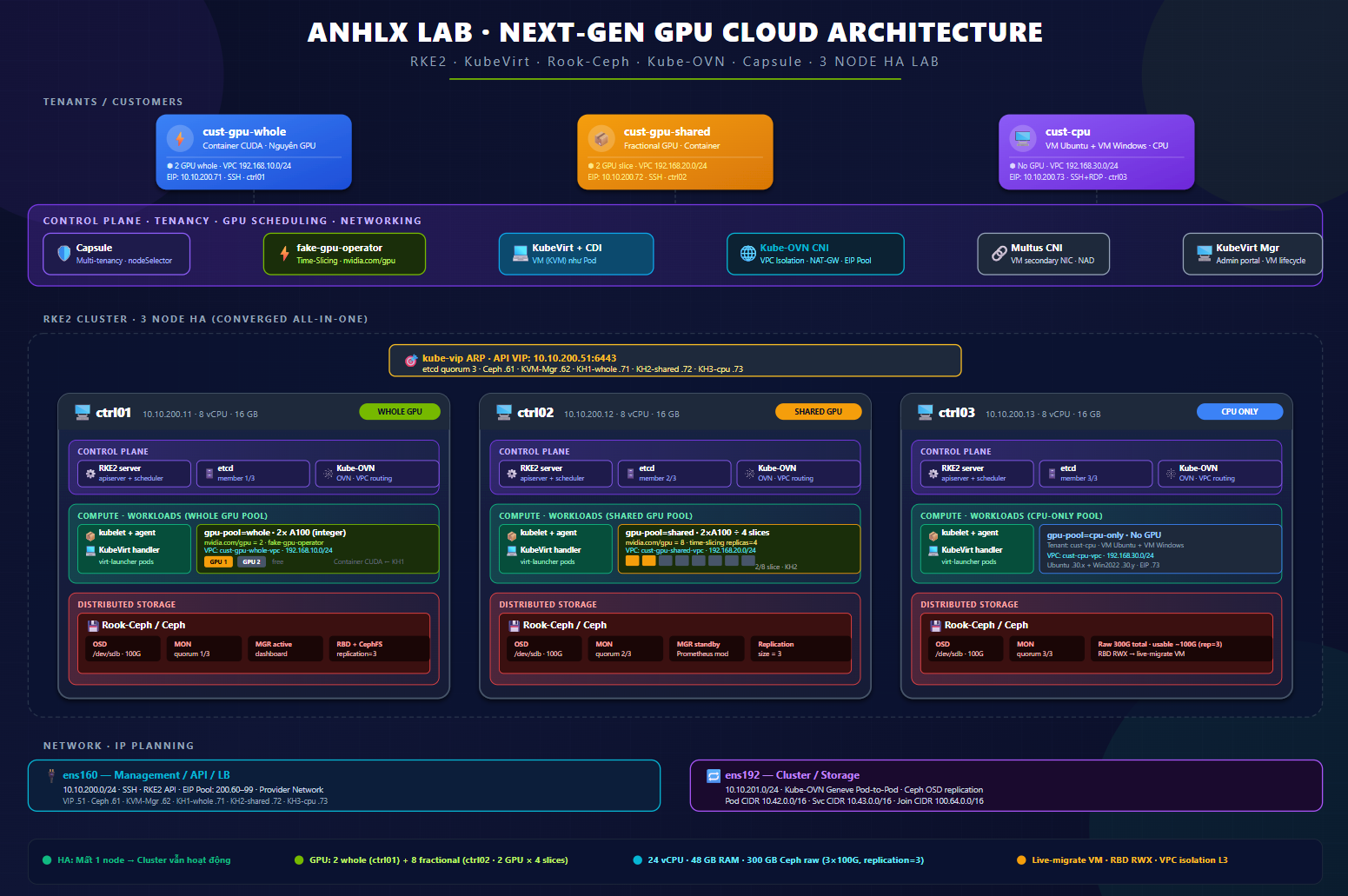The image size is (1348, 896).
Task: Select the Raw 300G total box in ctrl03
Action: tap(1181, 649)
